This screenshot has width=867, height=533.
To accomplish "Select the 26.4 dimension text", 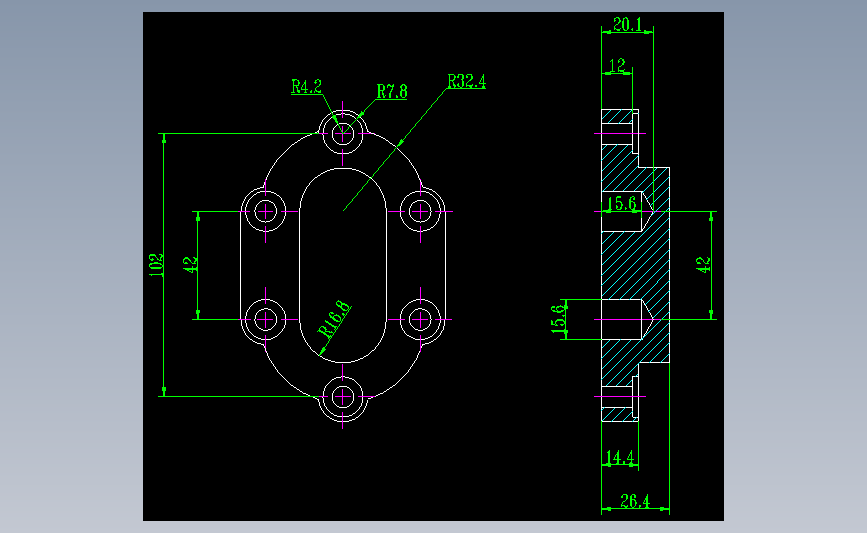I will point(635,501).
